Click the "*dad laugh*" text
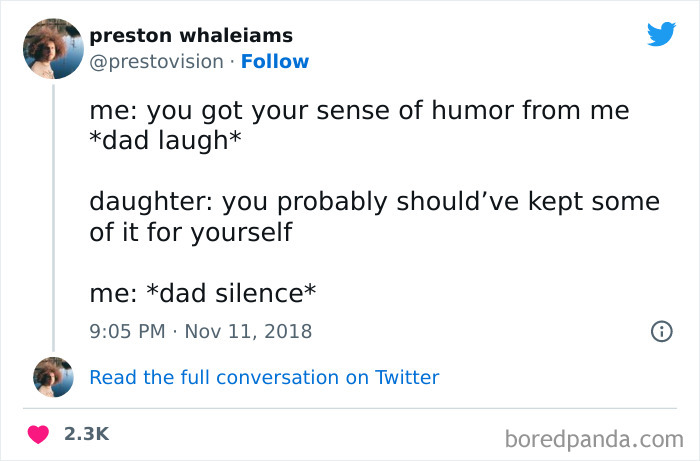The image size is (700, 461). click(x=165, y=139)
